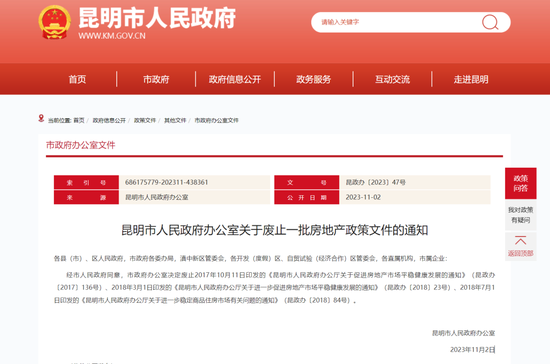
Task: Focus the keyword search input field
Action: pyautogui.click(x=411, y=22)
